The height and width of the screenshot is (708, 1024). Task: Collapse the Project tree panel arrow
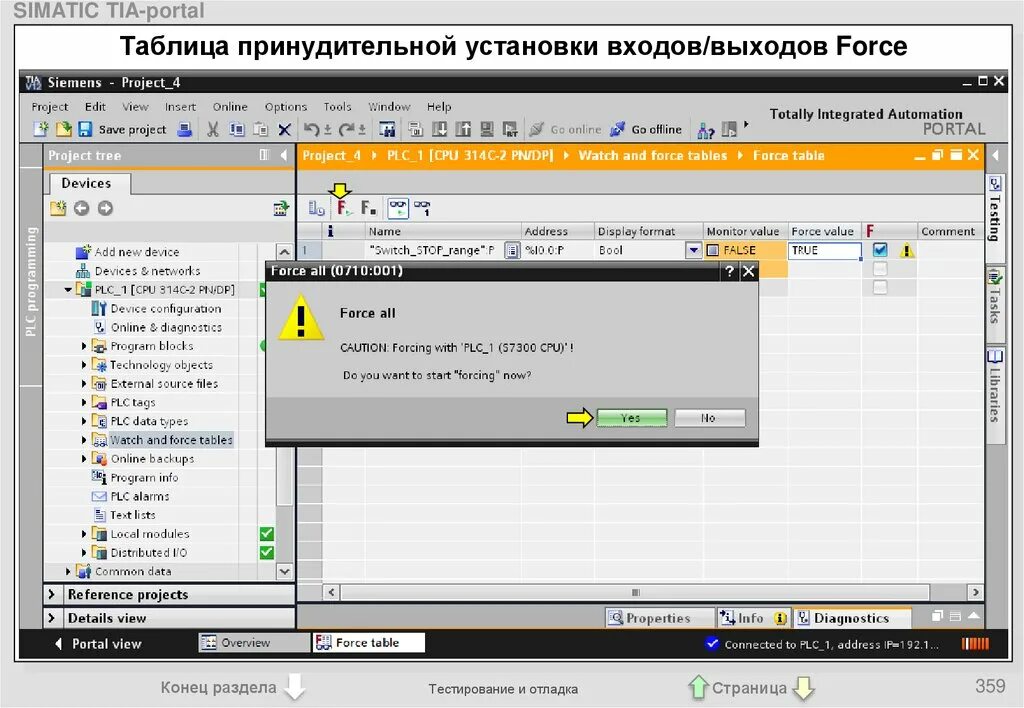pyautogui.click(x=283, y=155)
